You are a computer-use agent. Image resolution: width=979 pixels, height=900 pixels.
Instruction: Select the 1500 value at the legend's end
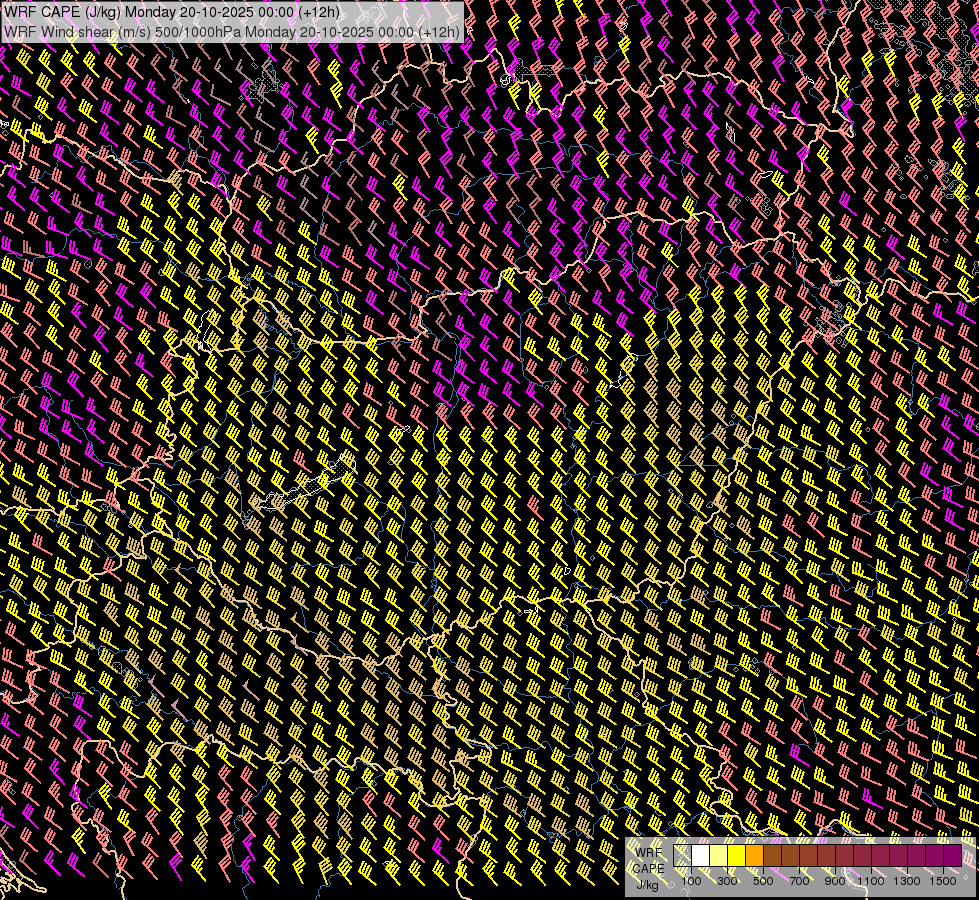click(943, 881)
